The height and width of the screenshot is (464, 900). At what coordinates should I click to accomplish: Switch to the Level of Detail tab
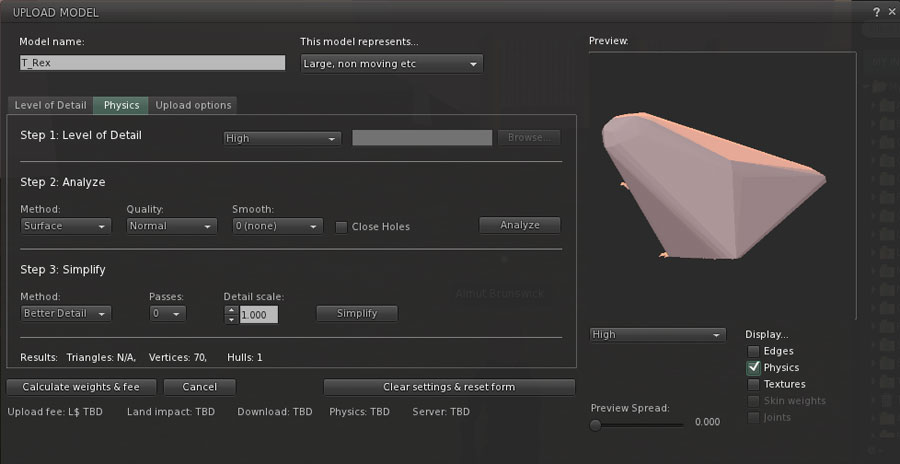click(50, 105)
